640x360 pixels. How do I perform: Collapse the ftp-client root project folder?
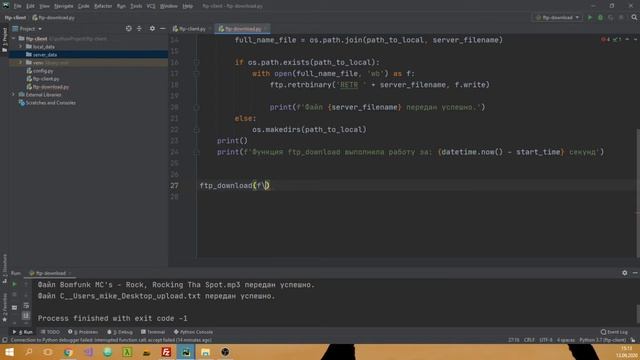point(14,39)
